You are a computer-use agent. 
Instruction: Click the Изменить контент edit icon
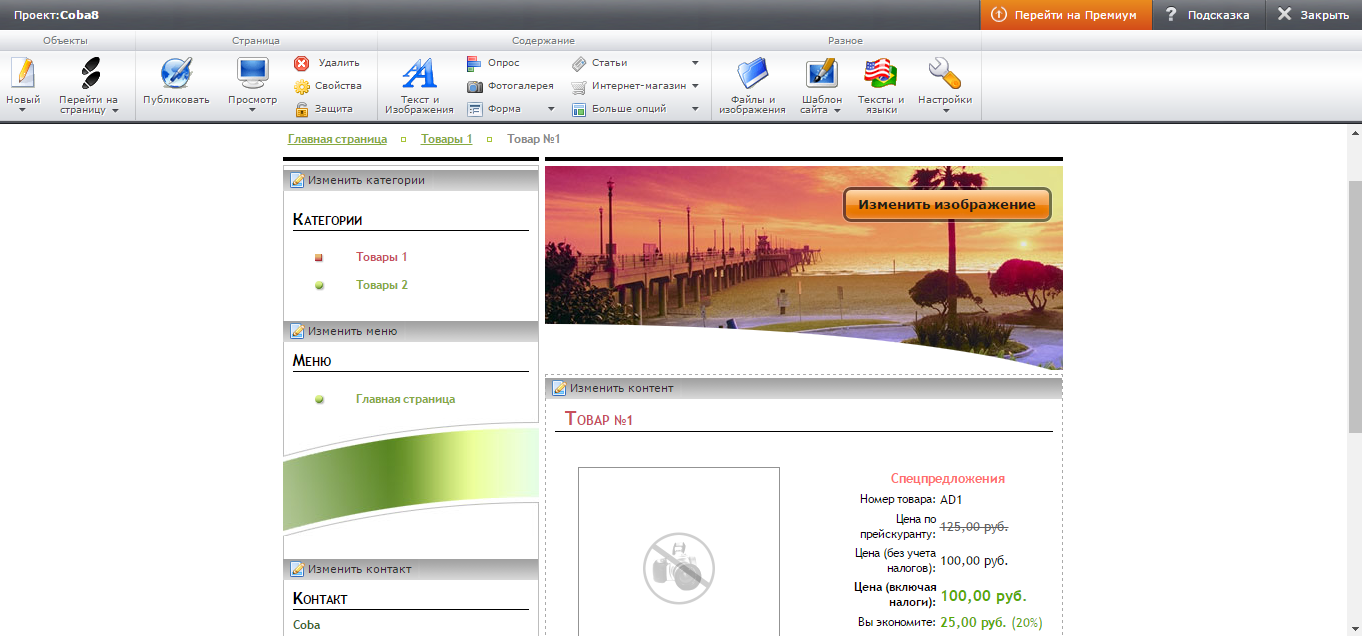(560, 388)
